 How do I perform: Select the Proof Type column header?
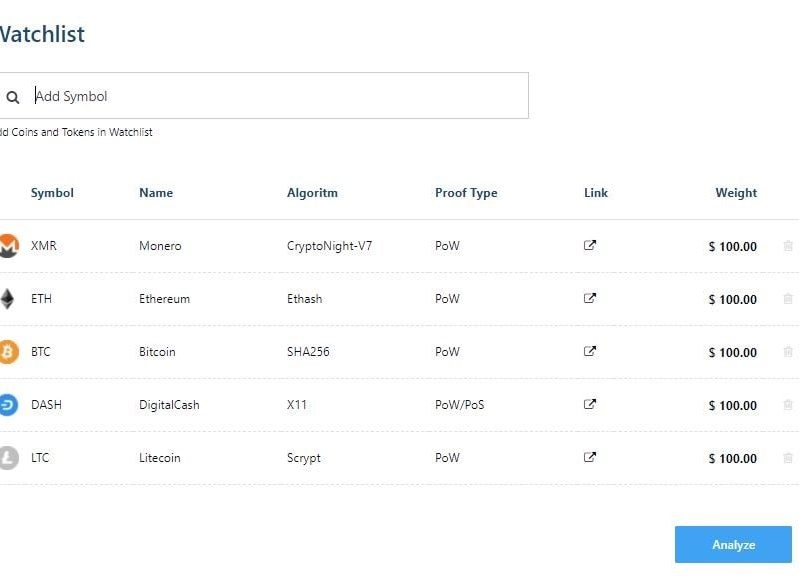pos(466,193)
